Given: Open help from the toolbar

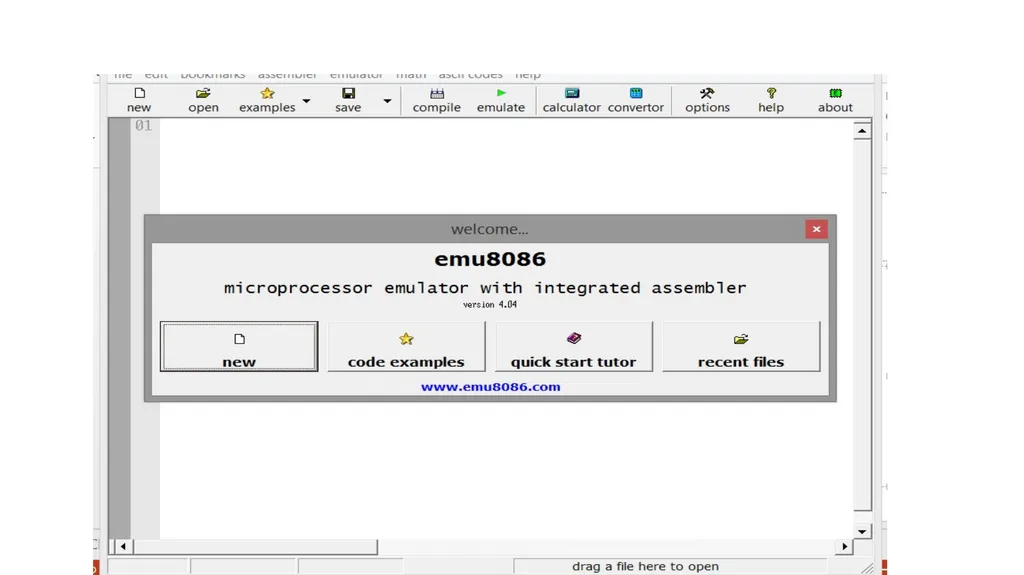Looking at the screenshot, I should [x=771, y=100].
